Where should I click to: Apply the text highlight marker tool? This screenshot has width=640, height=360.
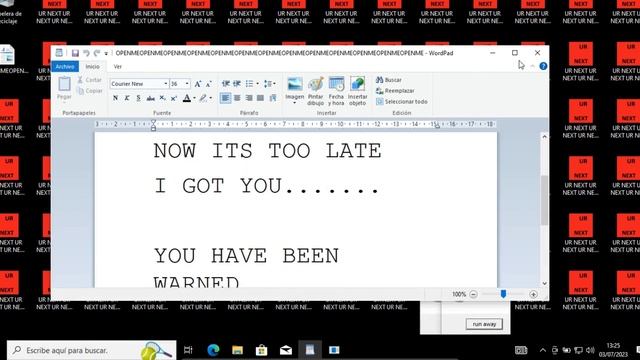(203, 98)
